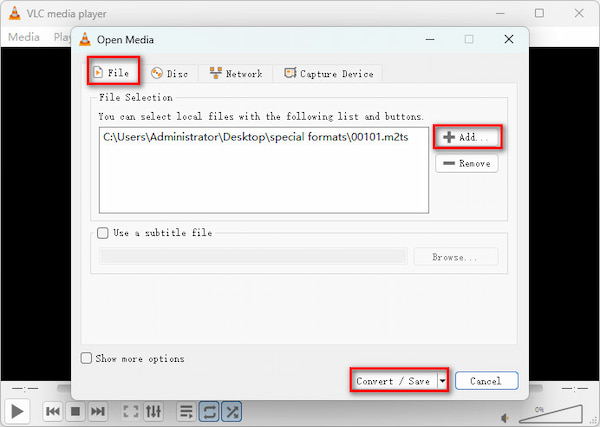Maximize the VLC media player window
Screen dimensions: 600x427
coord(539,13)
